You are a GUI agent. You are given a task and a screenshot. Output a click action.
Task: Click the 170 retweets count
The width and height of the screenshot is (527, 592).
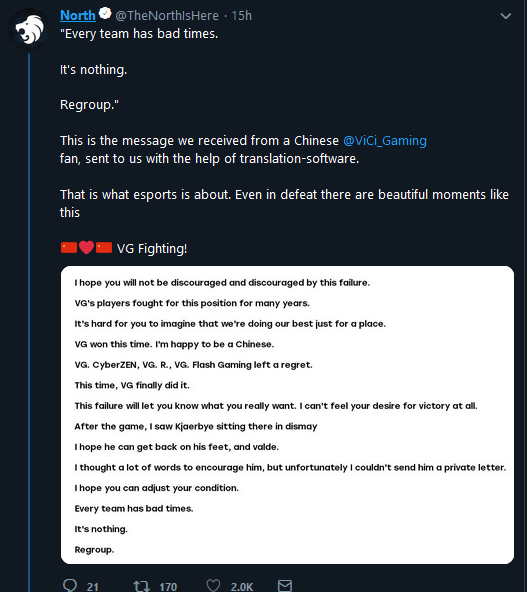point(168,587)
